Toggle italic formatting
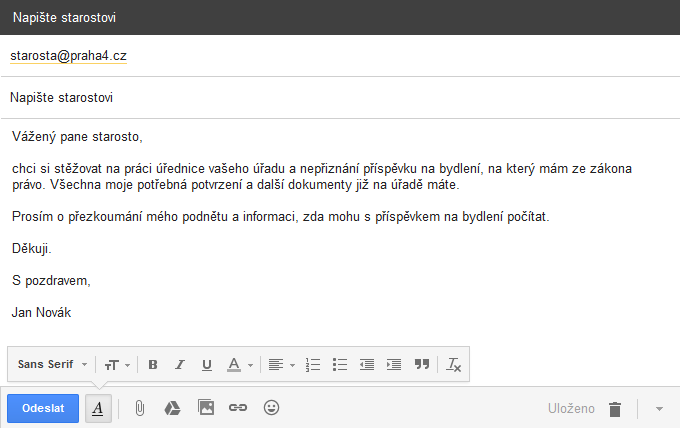Viewport: 680px width, 428px height. (x=180, y=365)
